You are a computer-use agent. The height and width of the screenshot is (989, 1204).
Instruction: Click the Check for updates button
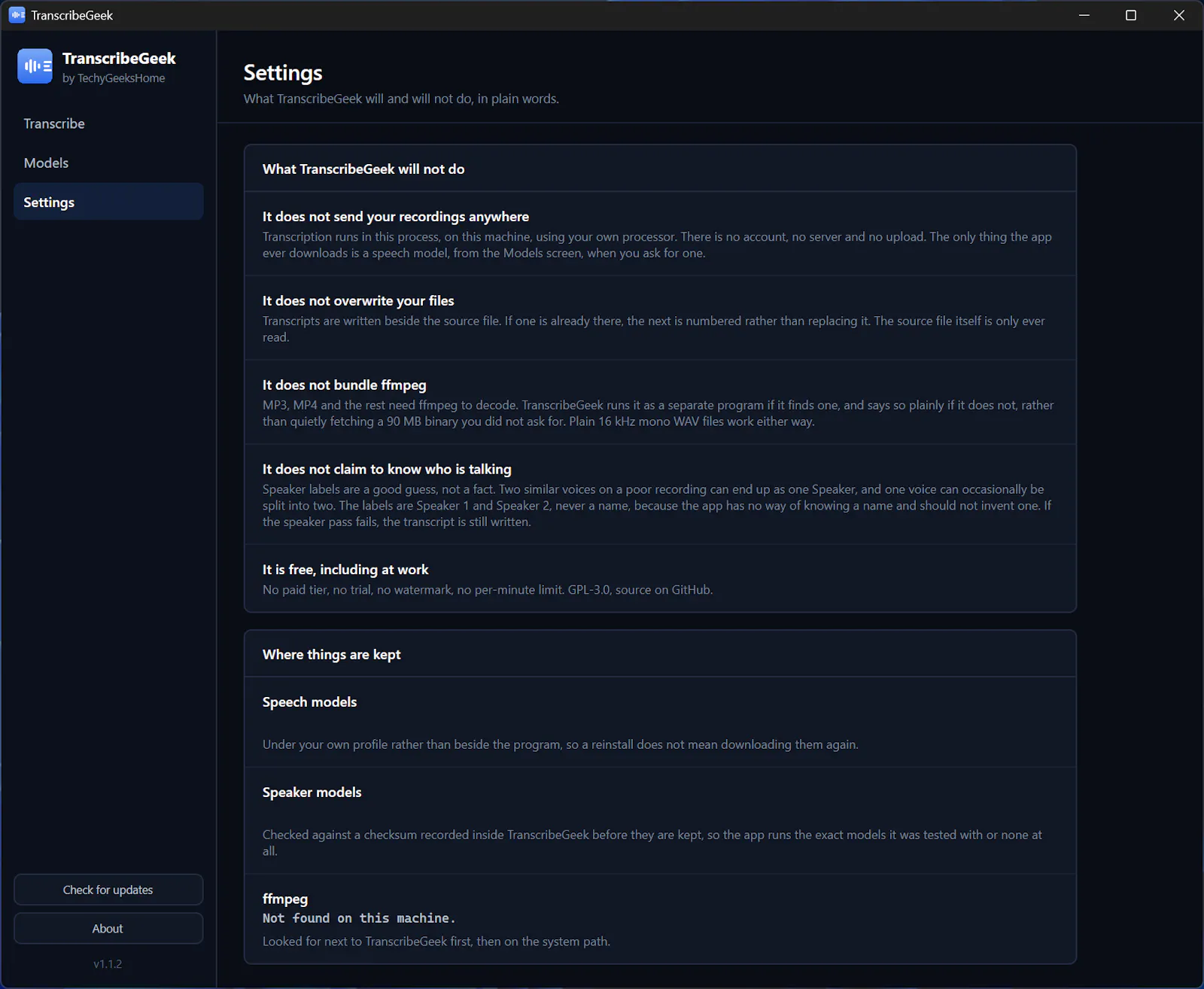pyautogui.click(x=108, y=890)
